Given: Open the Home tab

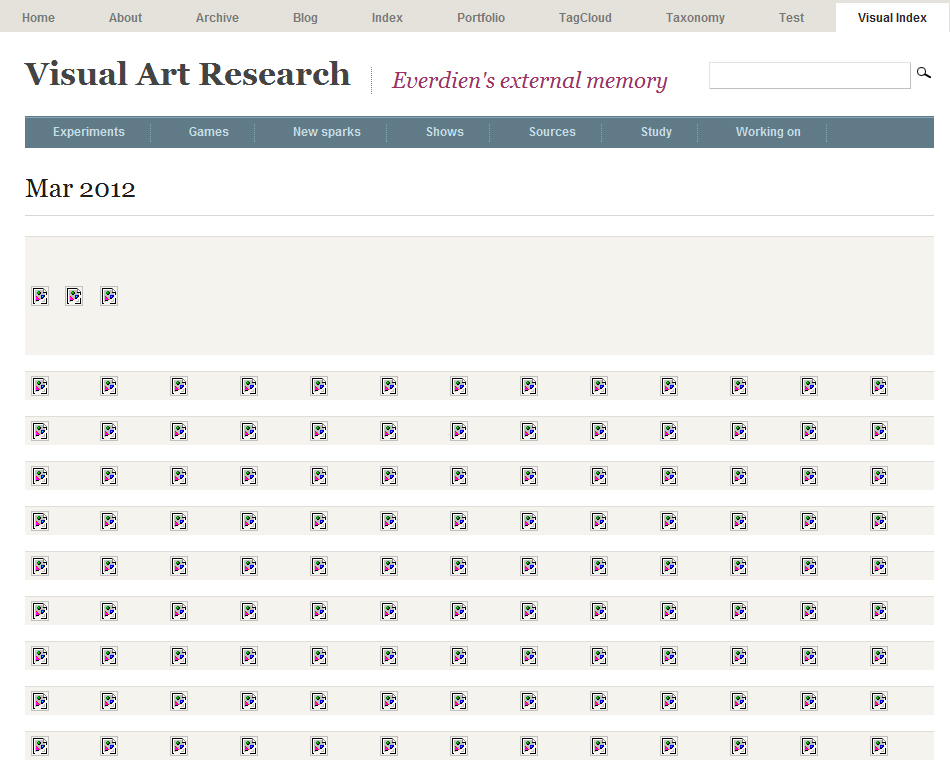Looking at the screenshot, I should (x=38, y=18).
